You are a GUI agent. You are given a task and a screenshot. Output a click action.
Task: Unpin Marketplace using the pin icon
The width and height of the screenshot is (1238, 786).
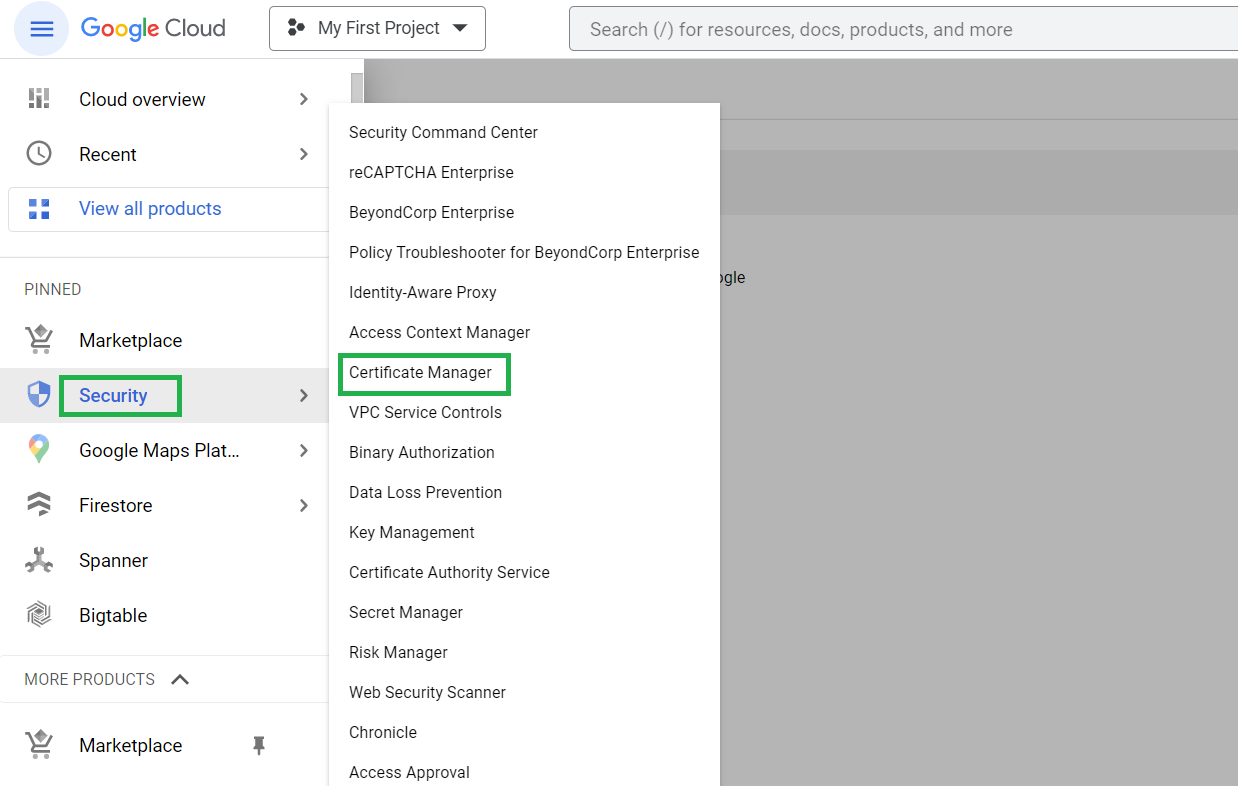click(259, 745)
